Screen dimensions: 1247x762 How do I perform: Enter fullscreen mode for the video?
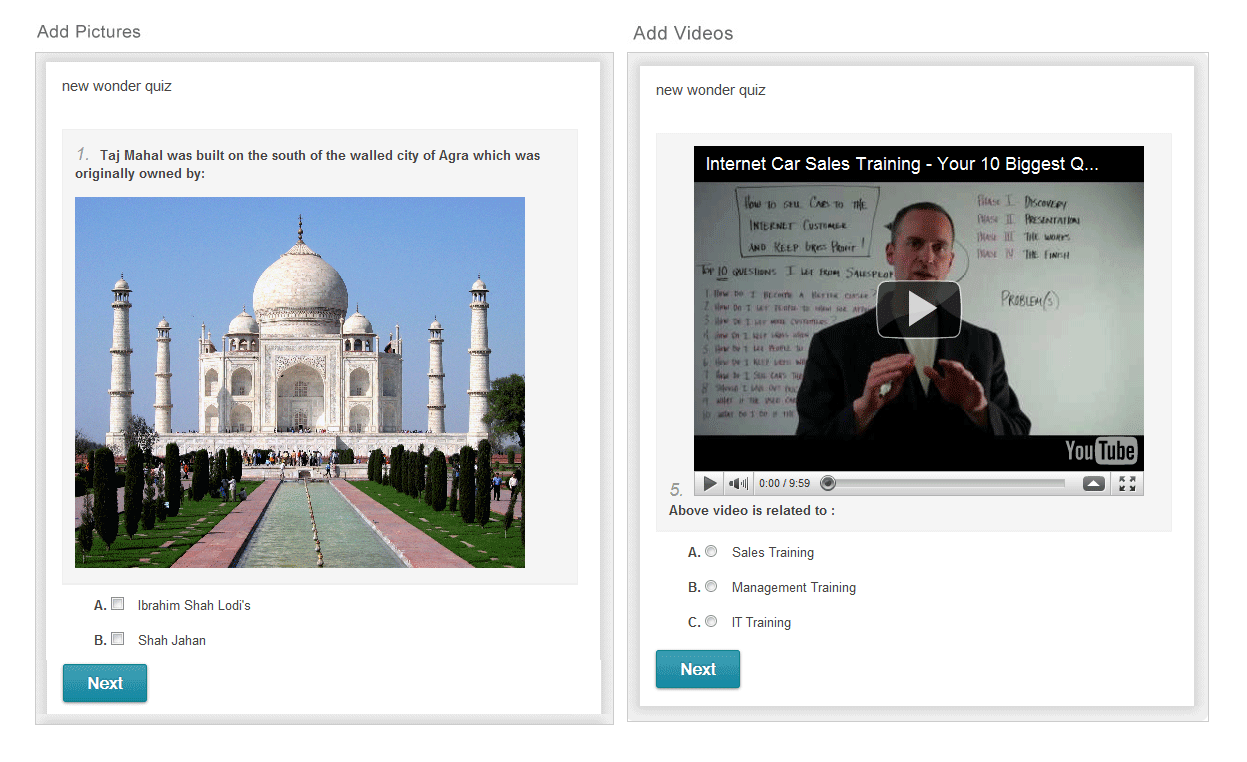(x=1127, y=484)
